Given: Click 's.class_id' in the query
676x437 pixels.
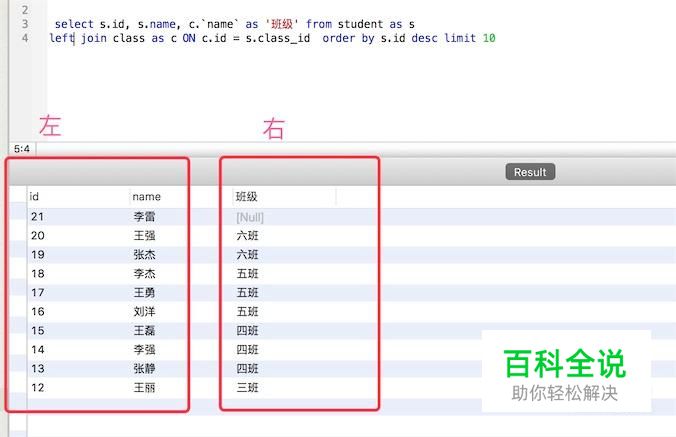Looking at the screenshot, I should 278,38.
